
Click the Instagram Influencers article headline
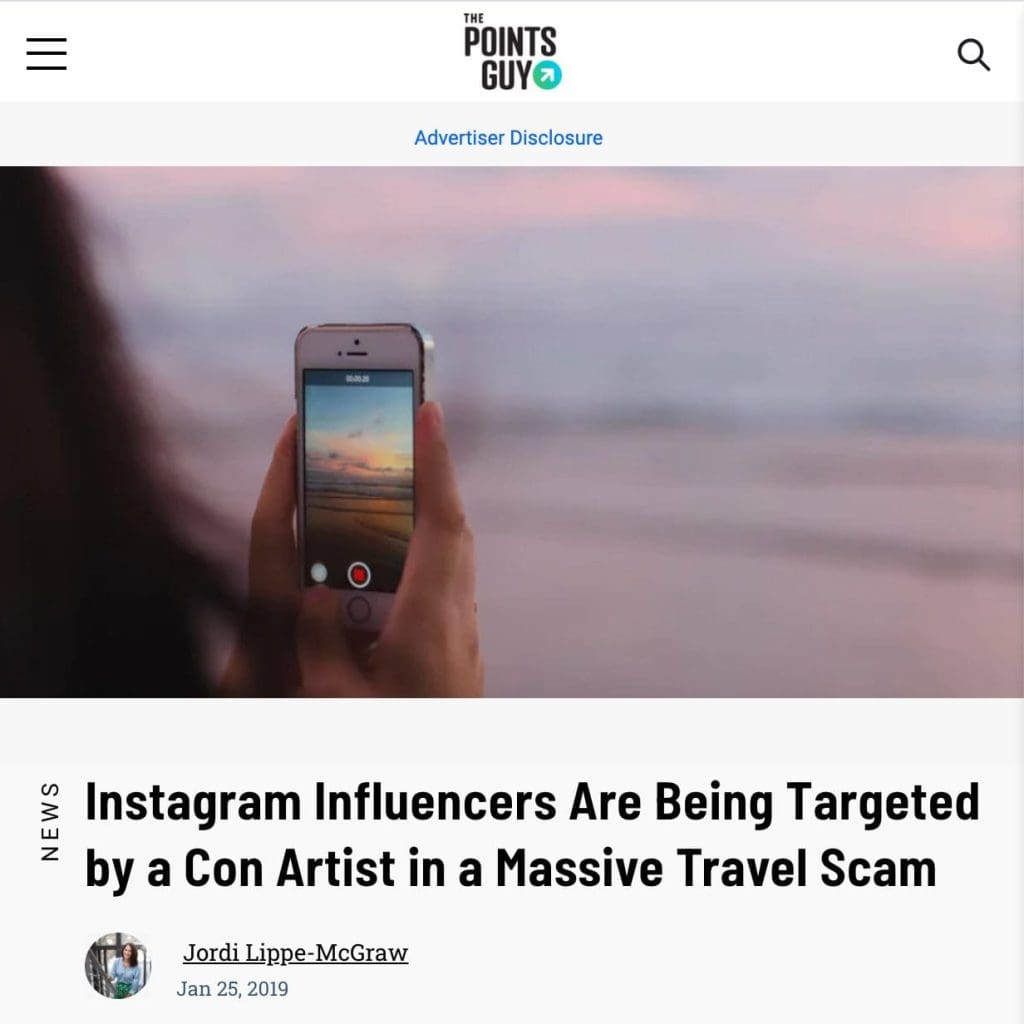532,835
